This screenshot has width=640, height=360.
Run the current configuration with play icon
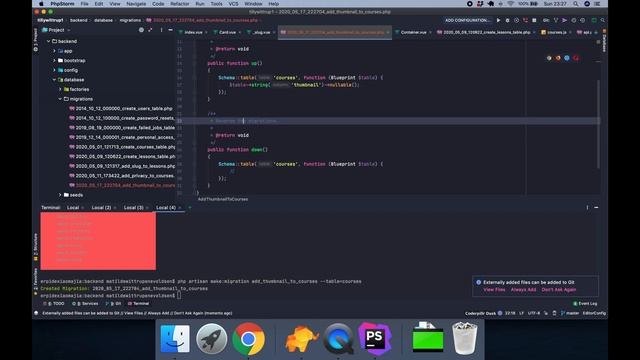pos(498,20)
